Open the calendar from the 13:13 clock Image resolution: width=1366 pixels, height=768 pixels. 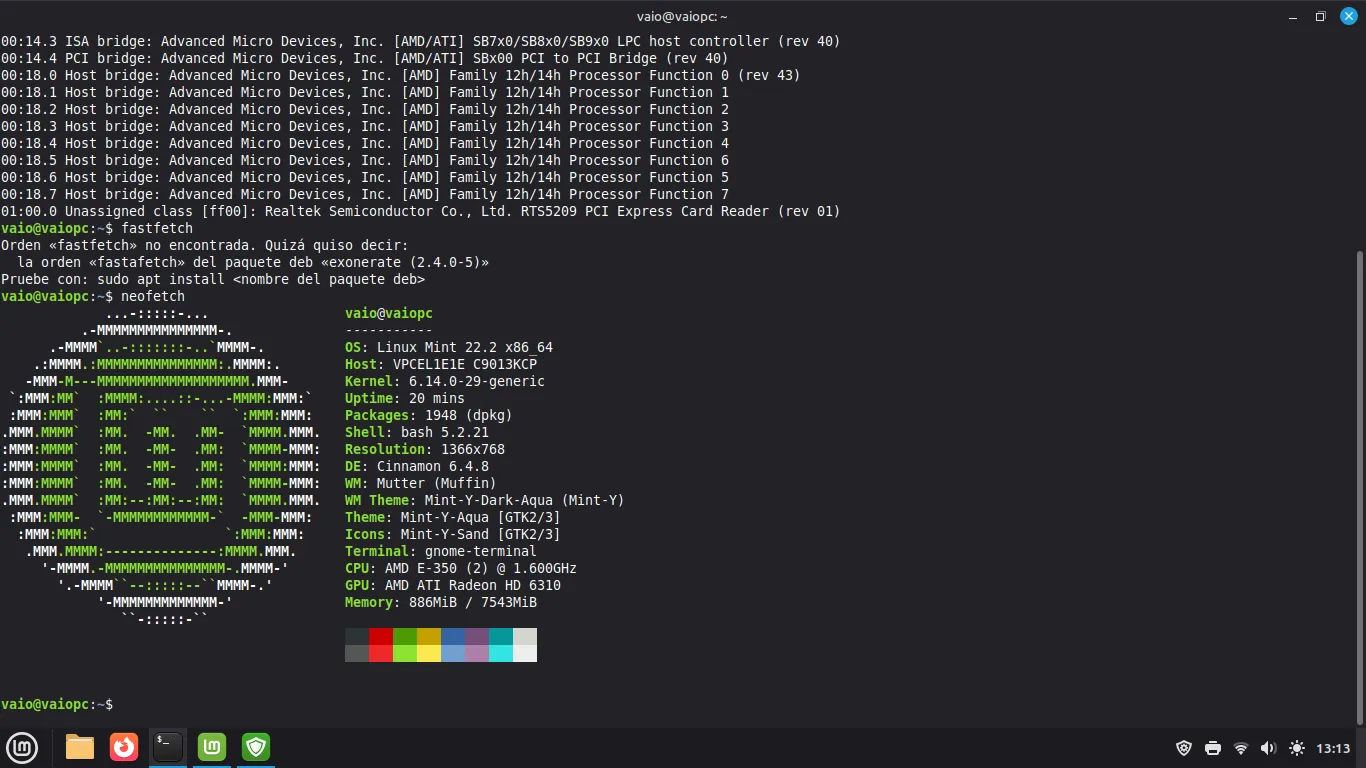[1333, 748]
